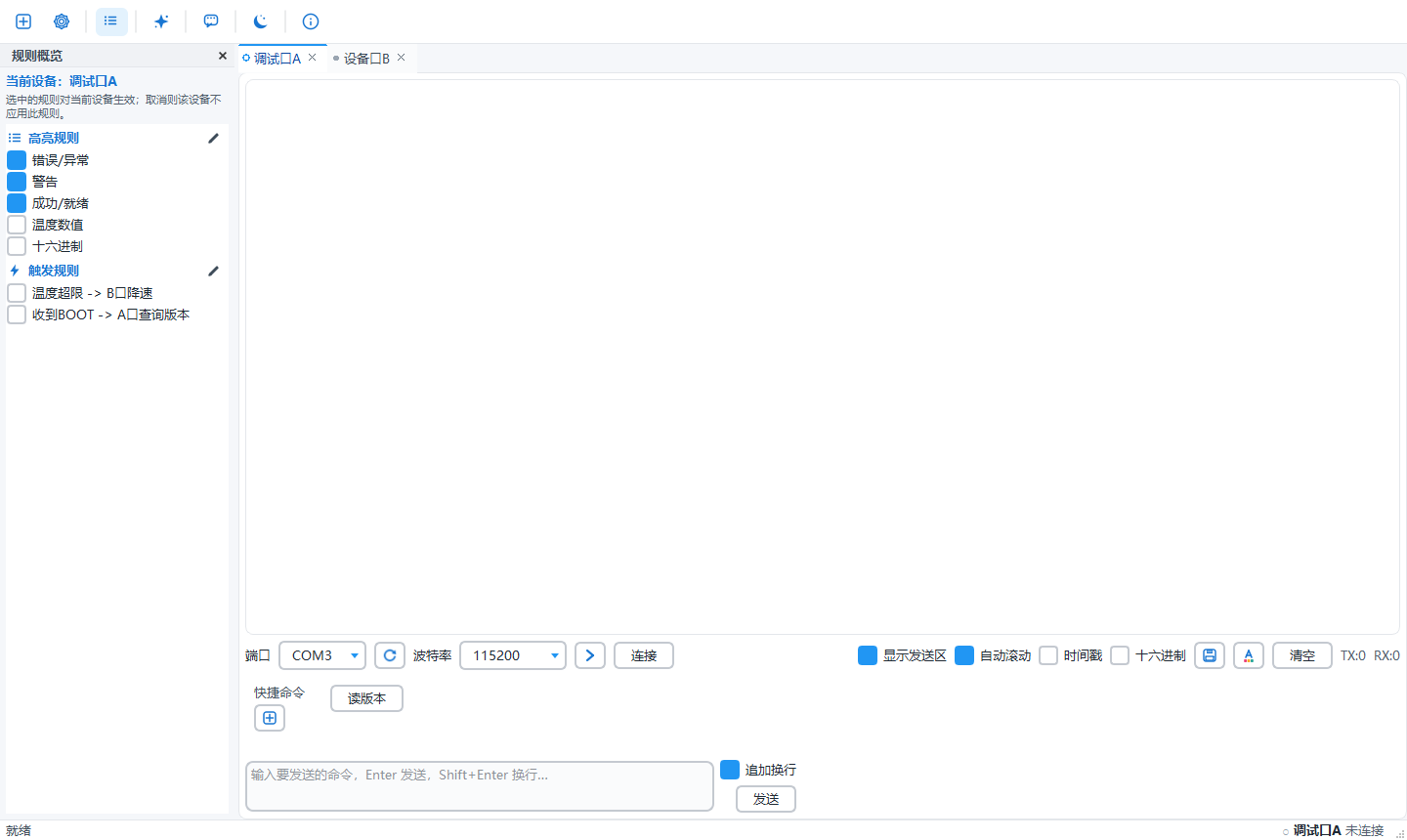Open the text color A icon

click(1249, 655)
